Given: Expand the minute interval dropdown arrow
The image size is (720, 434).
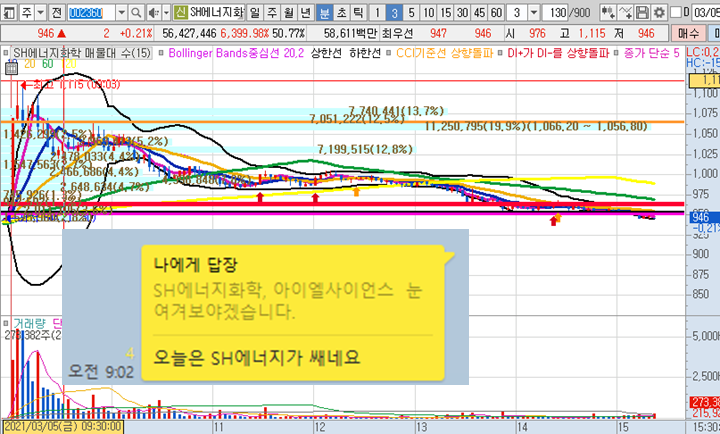Looking at the screenshot, I should click(x=534, y=12).
